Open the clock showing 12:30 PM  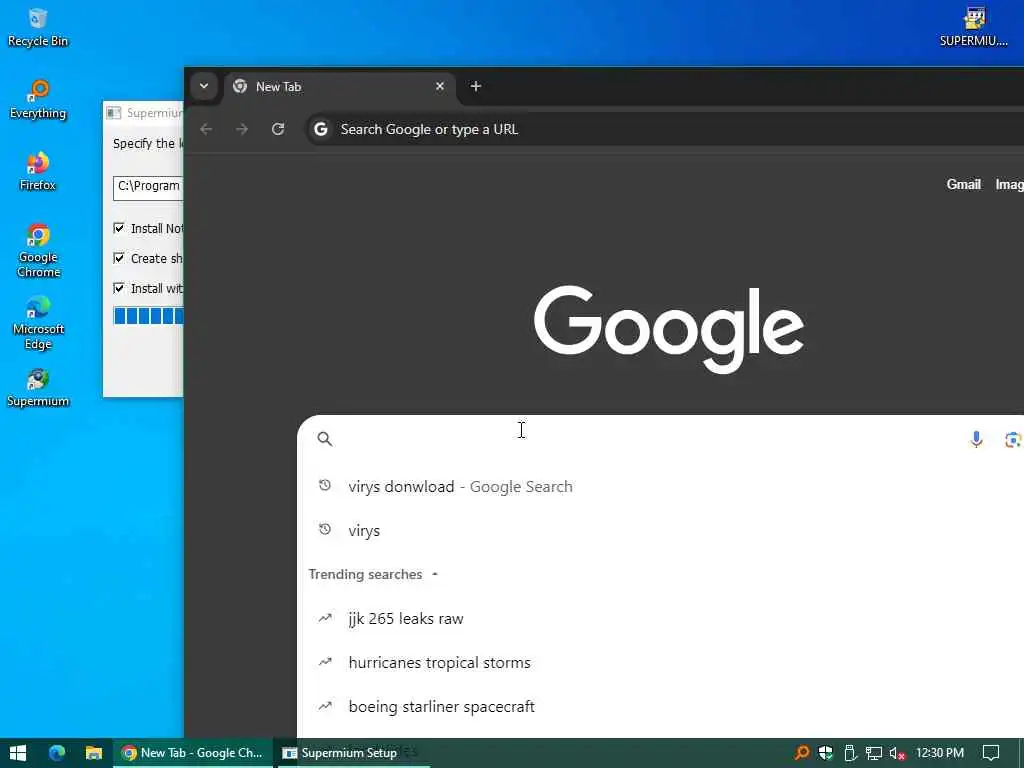pyautogui.click(x=940, y=753)
